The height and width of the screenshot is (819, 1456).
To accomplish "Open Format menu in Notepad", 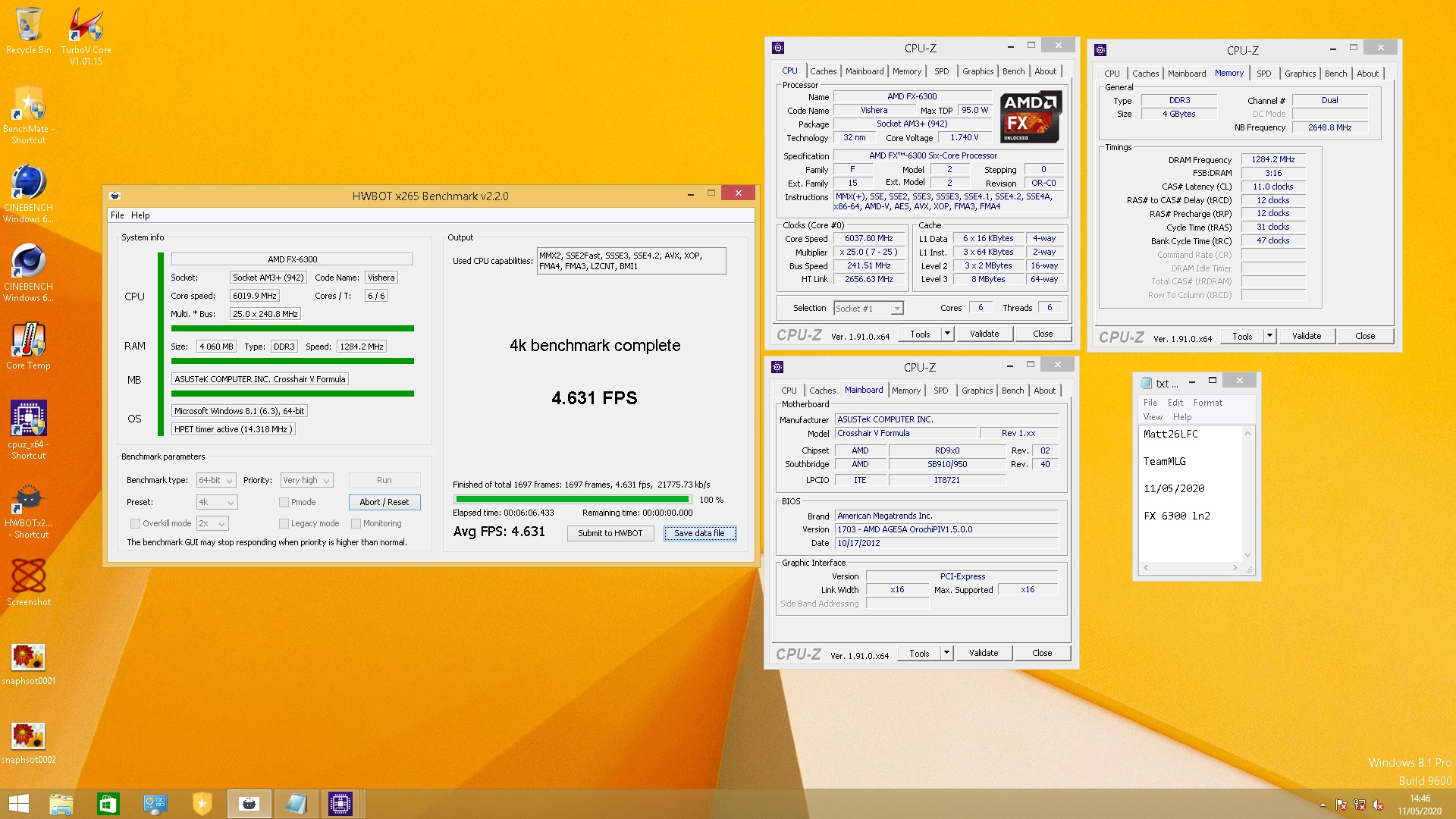I will point(1207,403).
